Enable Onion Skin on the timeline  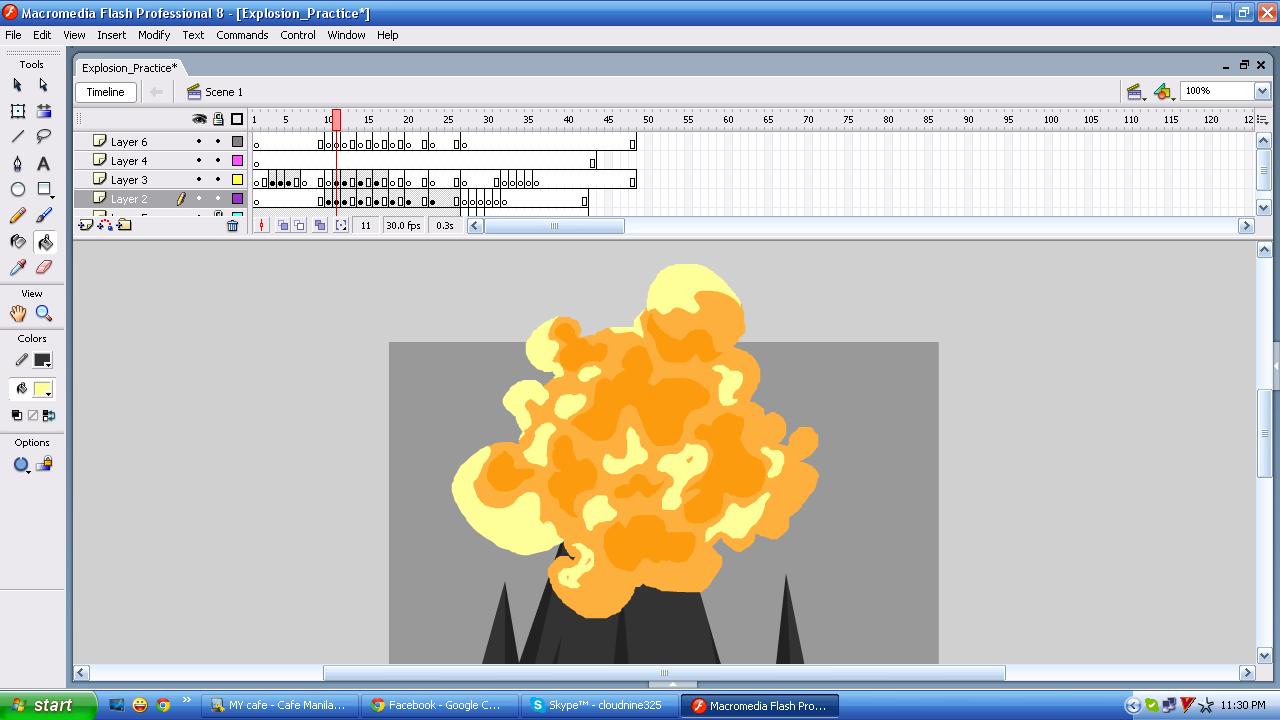pos(283,224)
